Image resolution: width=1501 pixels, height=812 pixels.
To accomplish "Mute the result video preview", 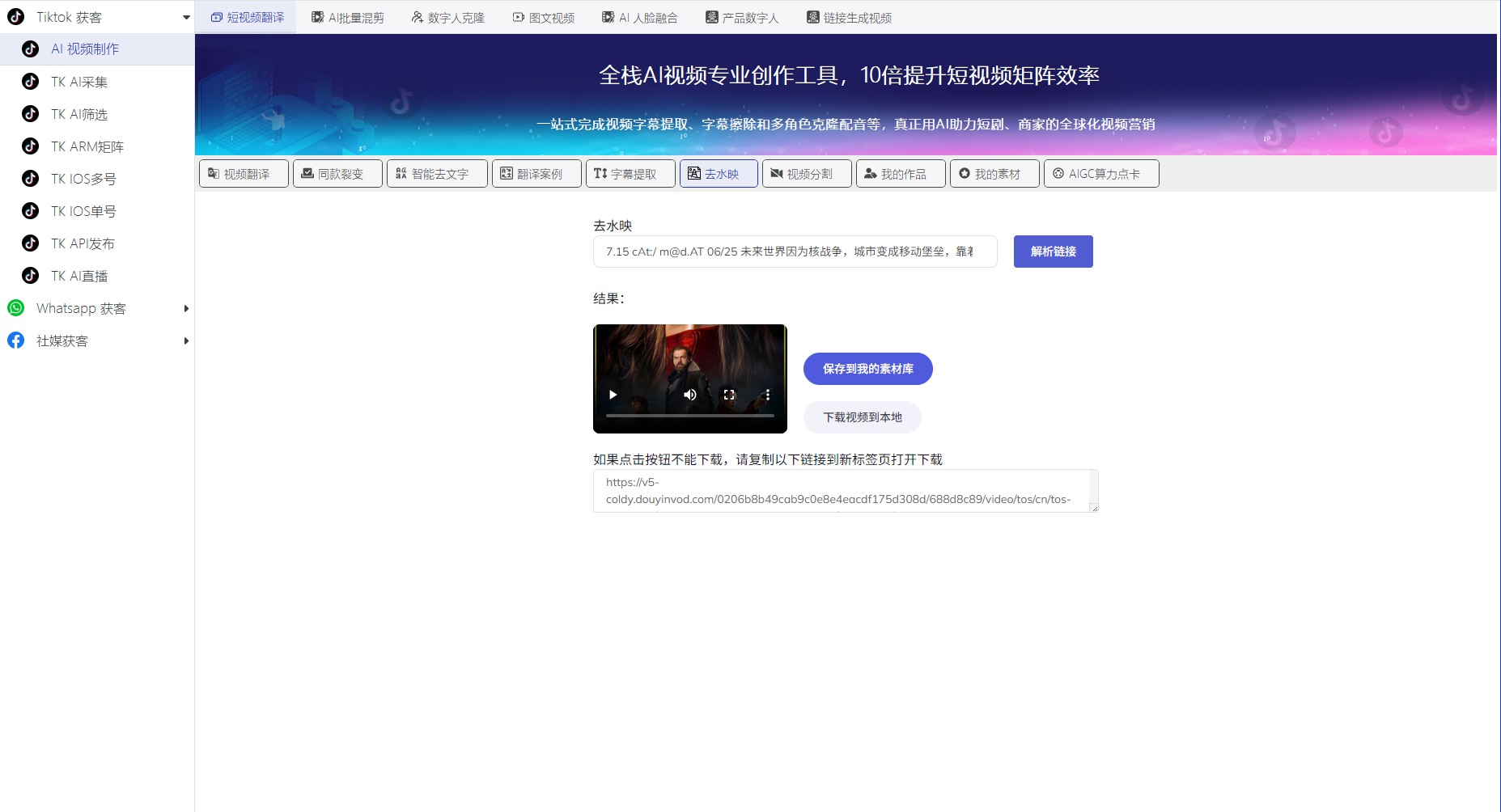I will pos(689,395).
